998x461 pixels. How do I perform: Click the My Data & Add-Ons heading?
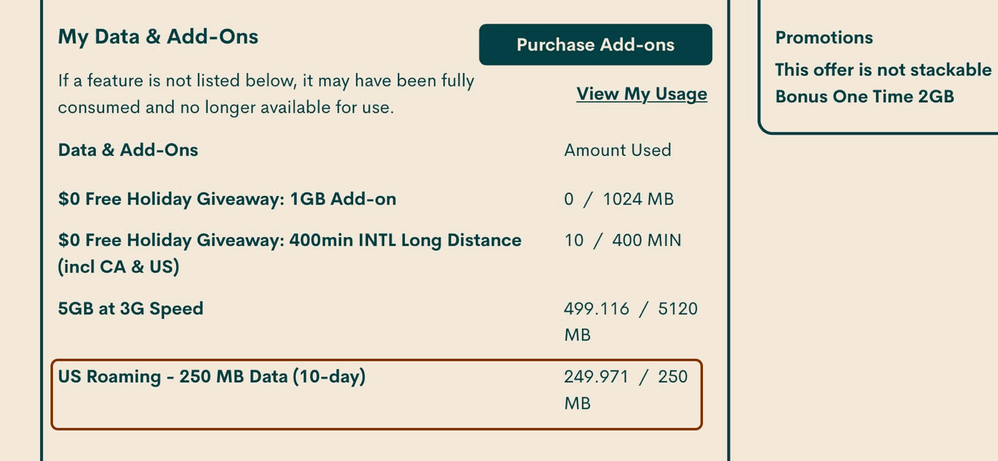pyautogui.click(x=158, y=37)
